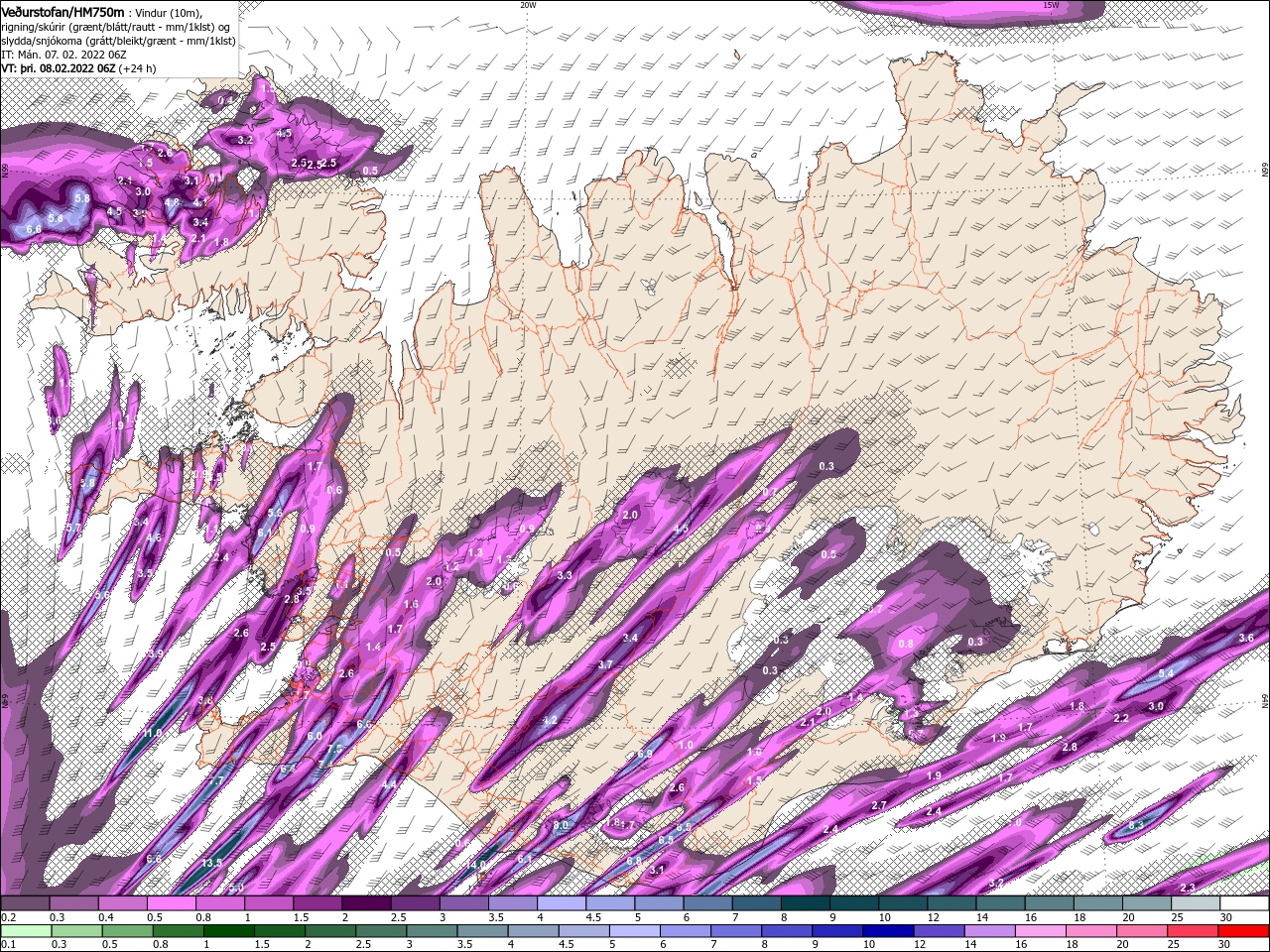Click the '20W' longitude label

(x=528, y=5)
